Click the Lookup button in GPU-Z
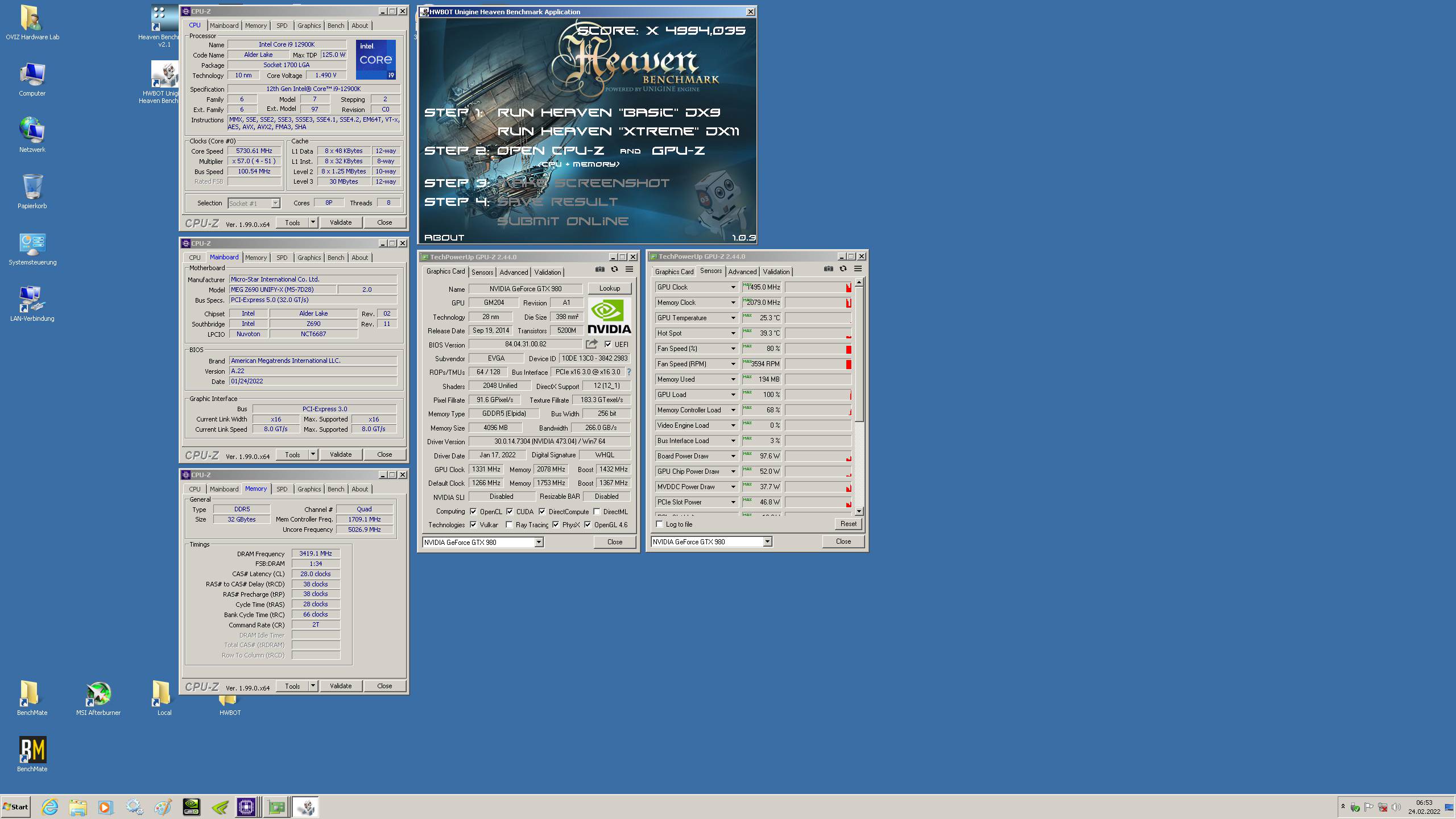This screenshot has width=1456, height=819. (x=609, y=288)
